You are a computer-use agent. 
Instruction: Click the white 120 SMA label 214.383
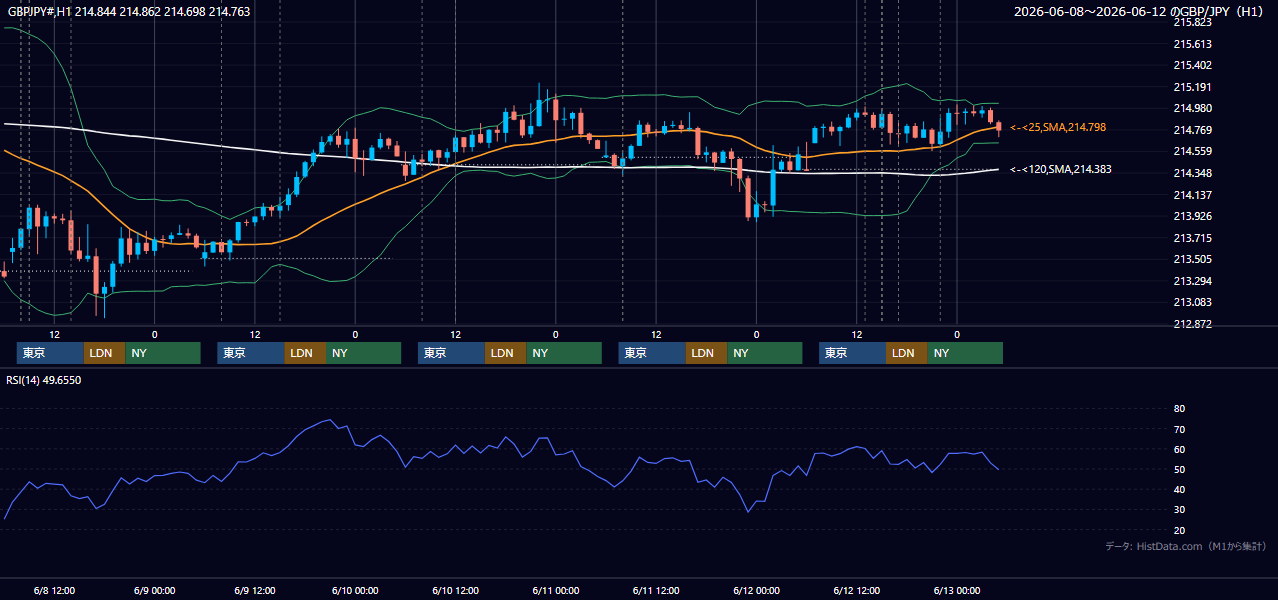click(1061, 169)
